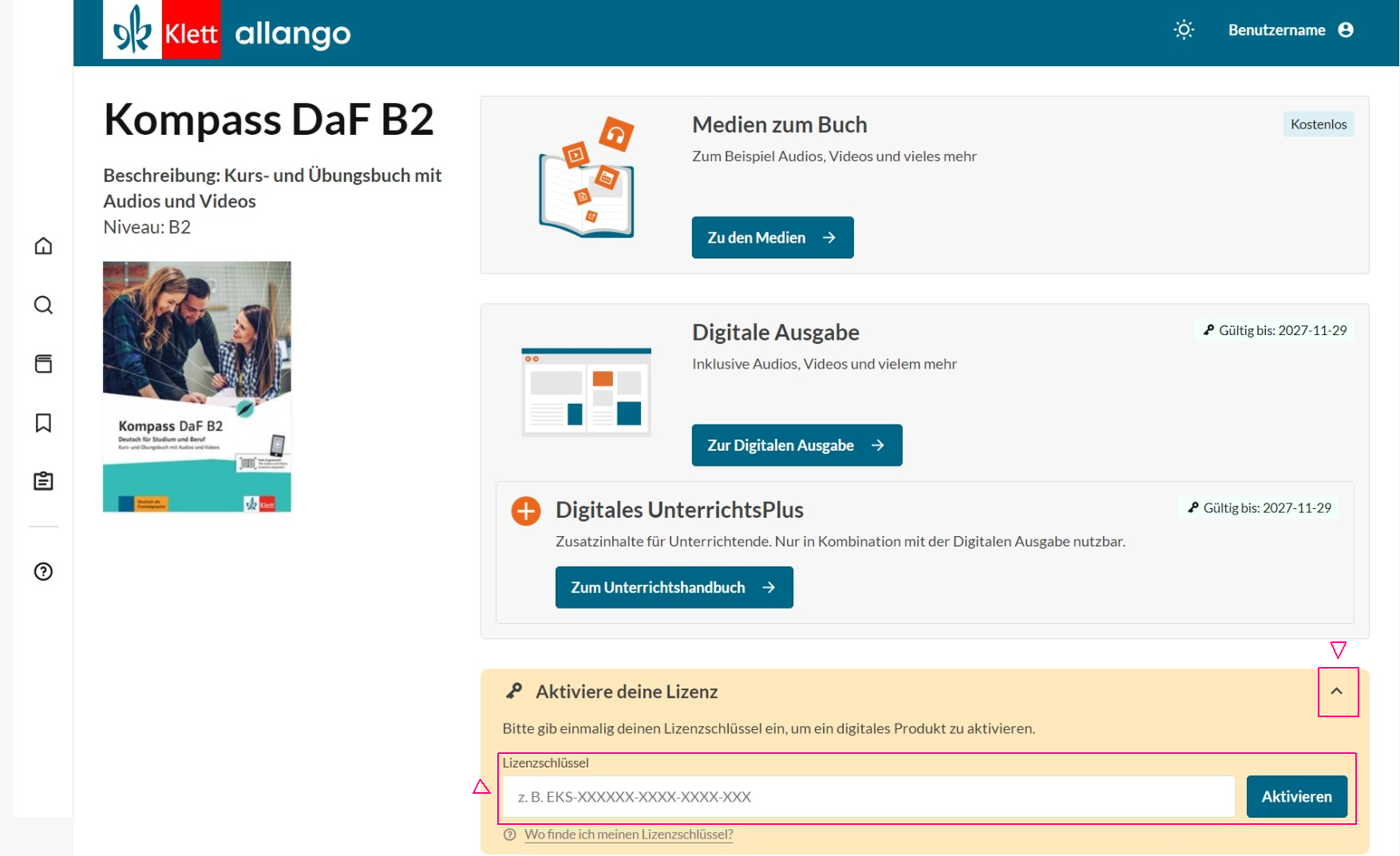Viewport: 1400px width, 856px height.
Task: Click the key icon beside Aktiviere deine Lizenz
Action: (514, 691)
